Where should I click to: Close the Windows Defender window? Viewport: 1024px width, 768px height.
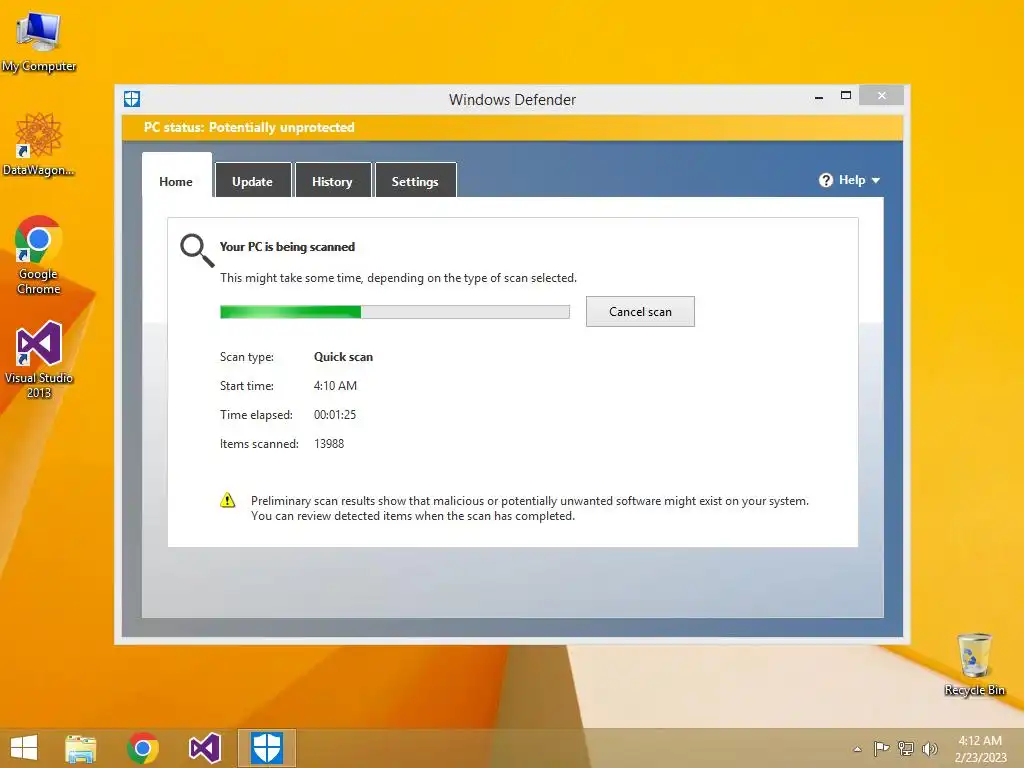(x=882, y=96)
